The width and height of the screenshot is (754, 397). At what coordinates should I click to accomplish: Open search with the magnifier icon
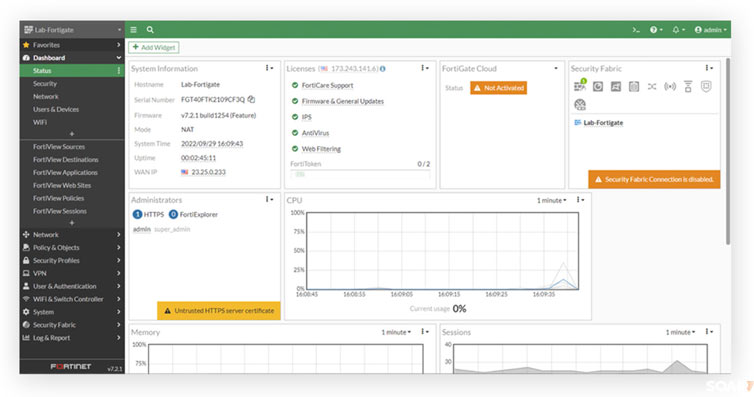(x=150, y=30)
